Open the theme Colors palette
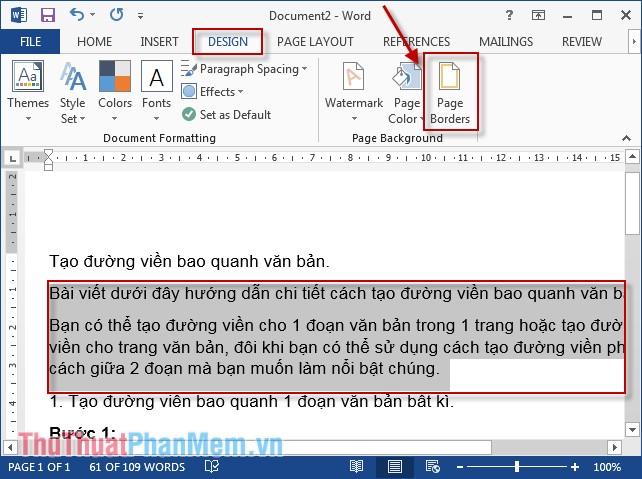The height and width of the screenshot is (479, 642). (x=115, y=90)
